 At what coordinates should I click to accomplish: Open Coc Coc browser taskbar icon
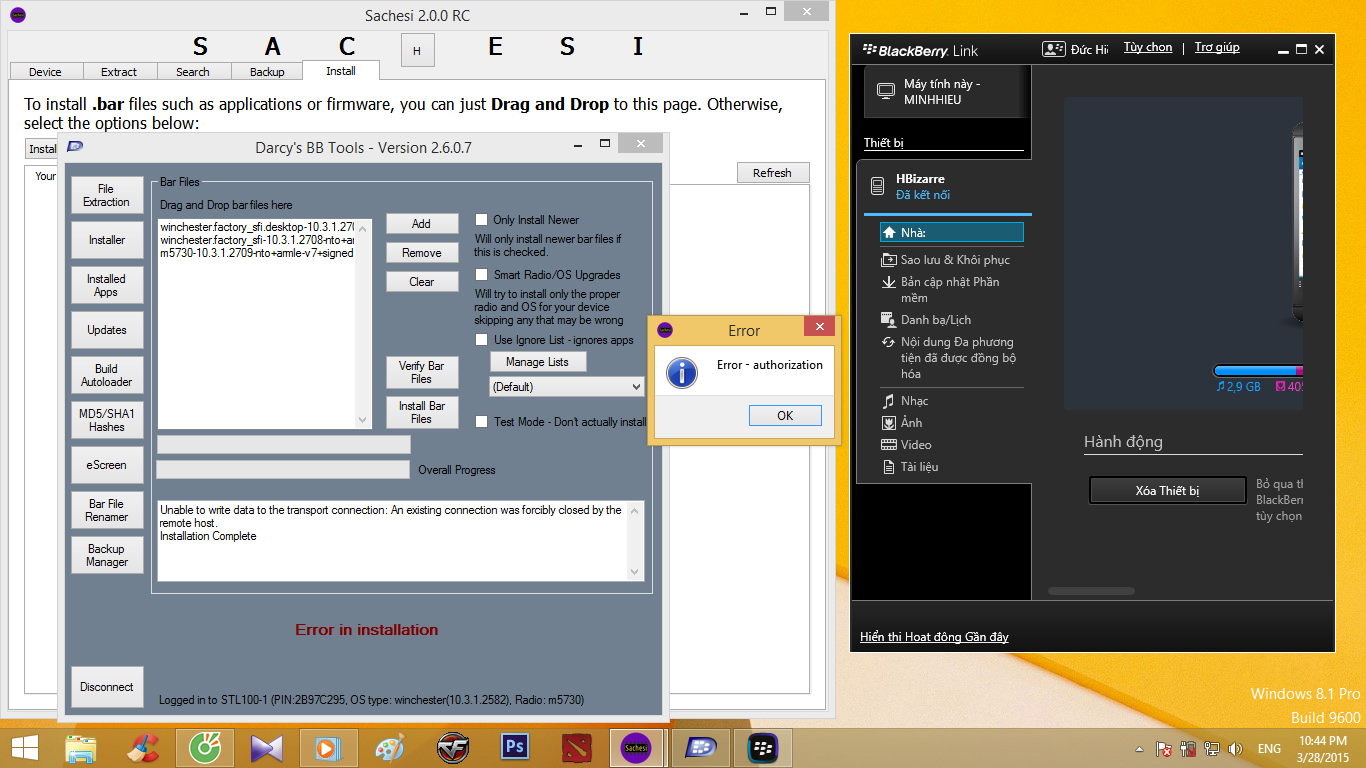(x=205, y=747)
